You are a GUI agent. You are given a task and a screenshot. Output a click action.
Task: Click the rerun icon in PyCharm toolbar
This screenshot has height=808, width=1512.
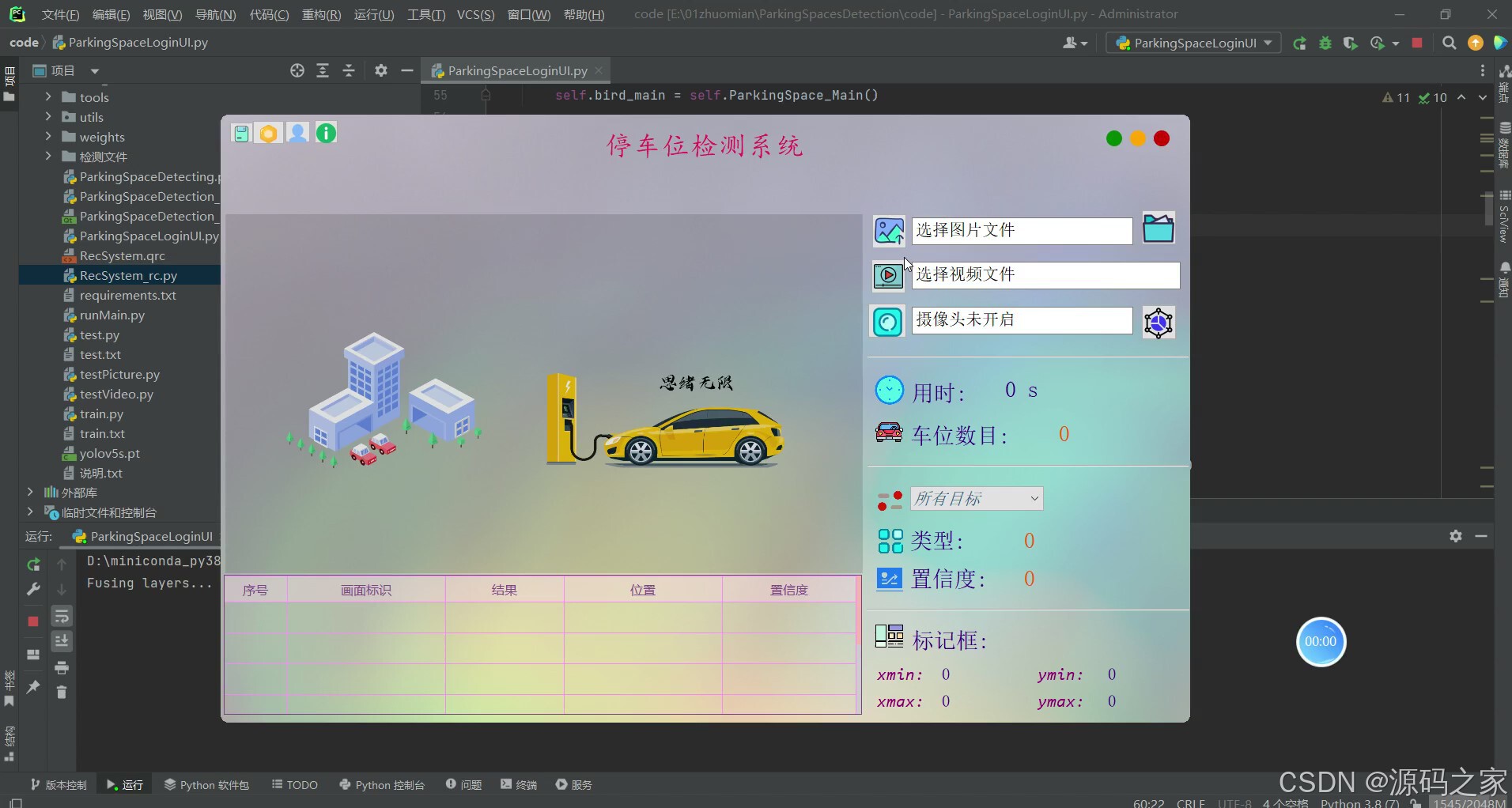pos(1299,43)
